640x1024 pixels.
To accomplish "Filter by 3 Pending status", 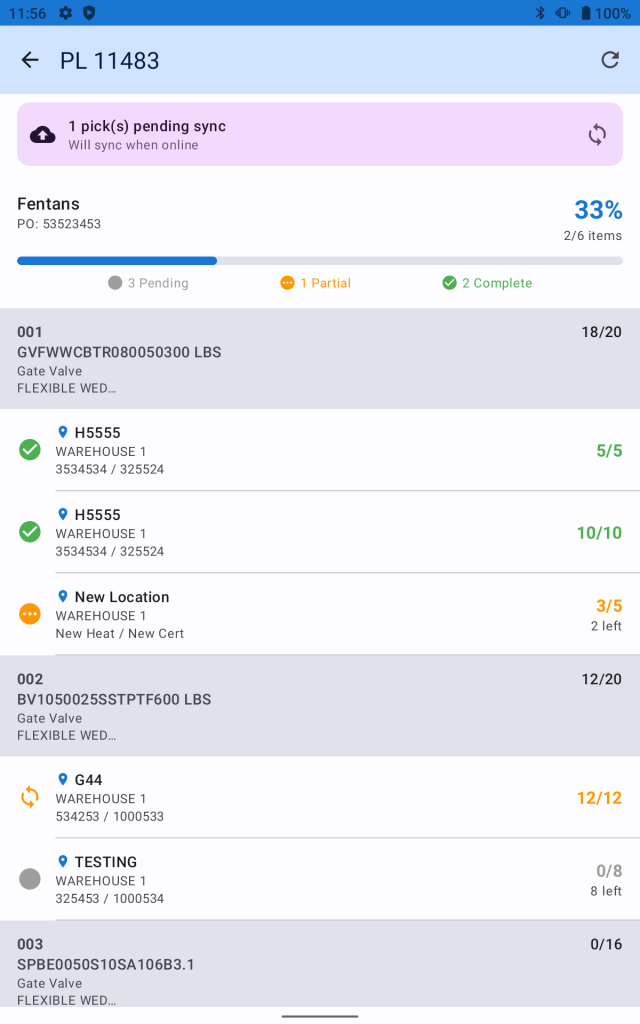I will point(148,283).
